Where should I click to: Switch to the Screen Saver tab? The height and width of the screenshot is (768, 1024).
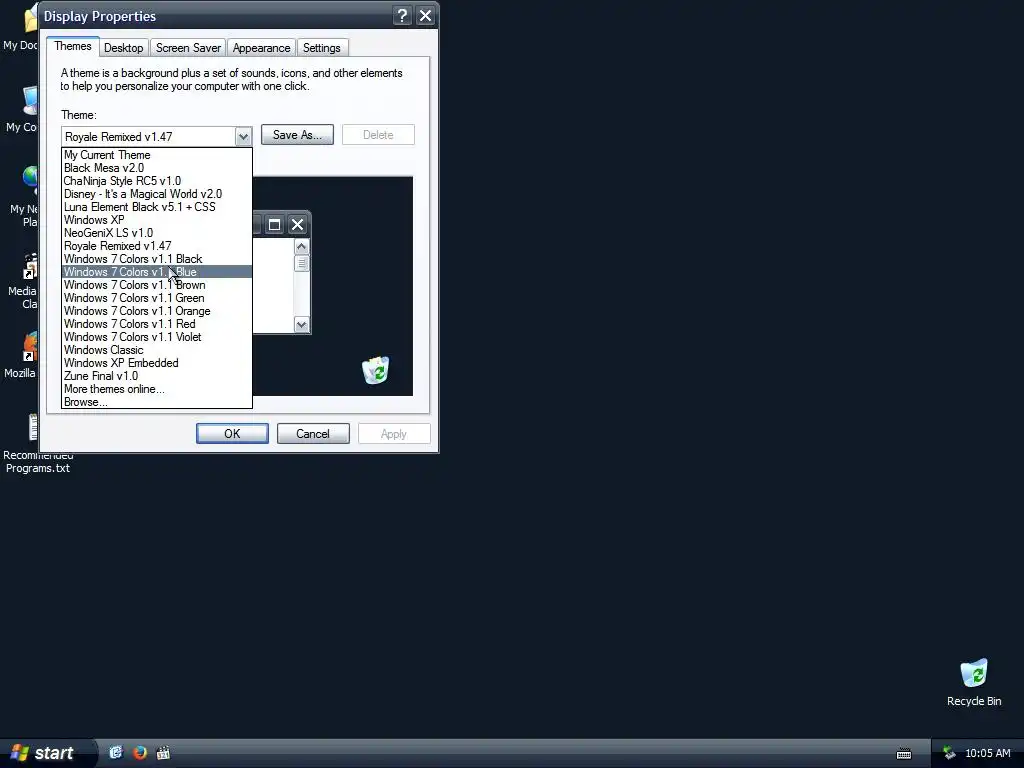pyautogui.click(x=188, y=48)
